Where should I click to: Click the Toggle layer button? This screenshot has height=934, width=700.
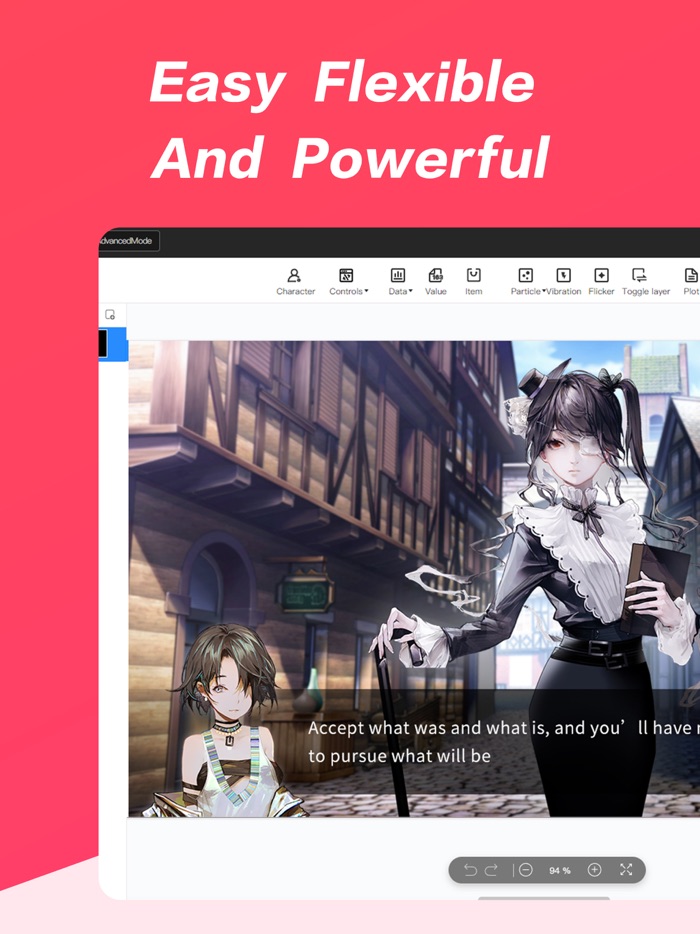[x=645, y=281]
